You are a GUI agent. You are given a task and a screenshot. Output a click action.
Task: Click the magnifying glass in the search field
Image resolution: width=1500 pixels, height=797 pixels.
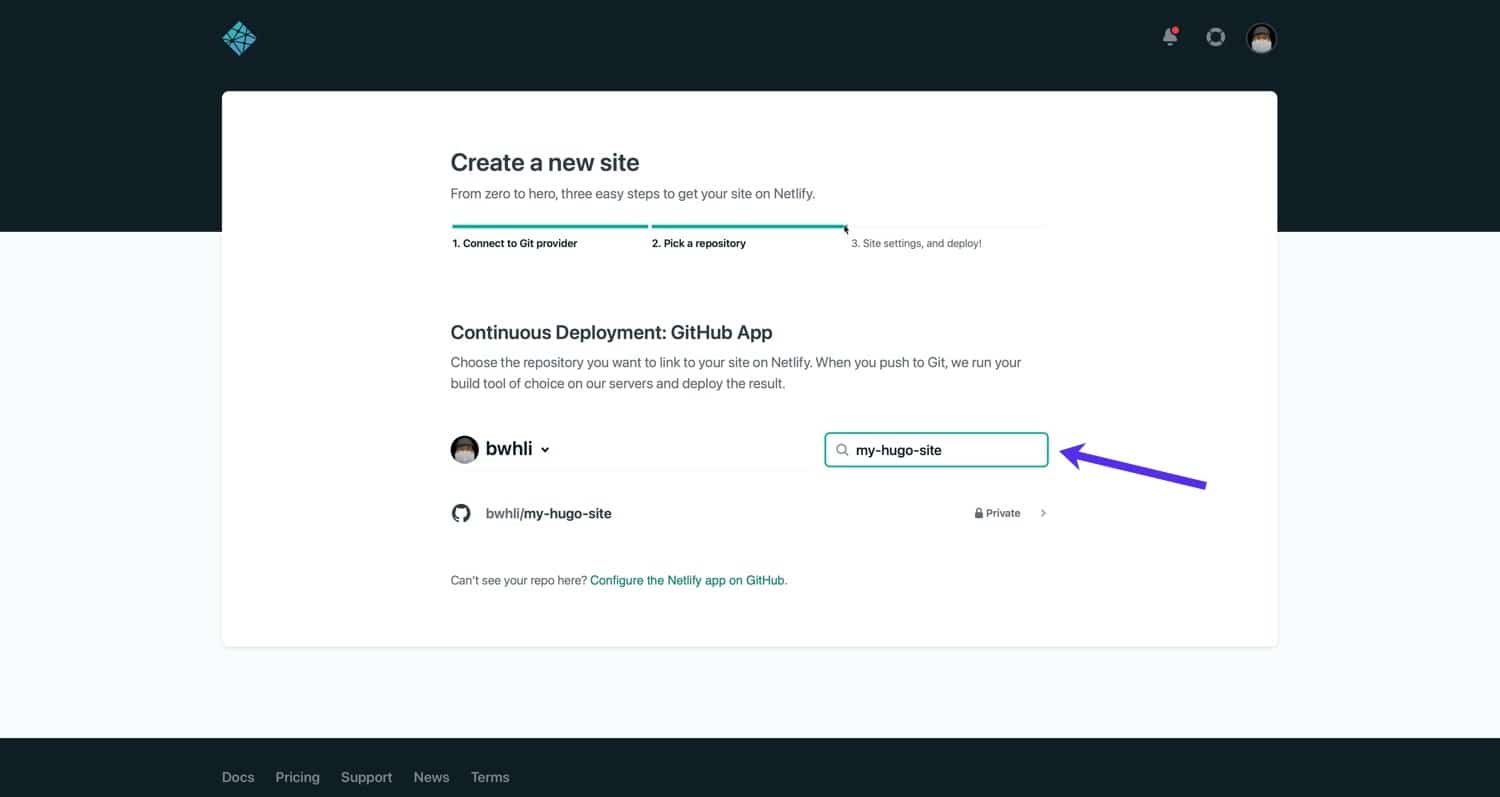[841, 449]
